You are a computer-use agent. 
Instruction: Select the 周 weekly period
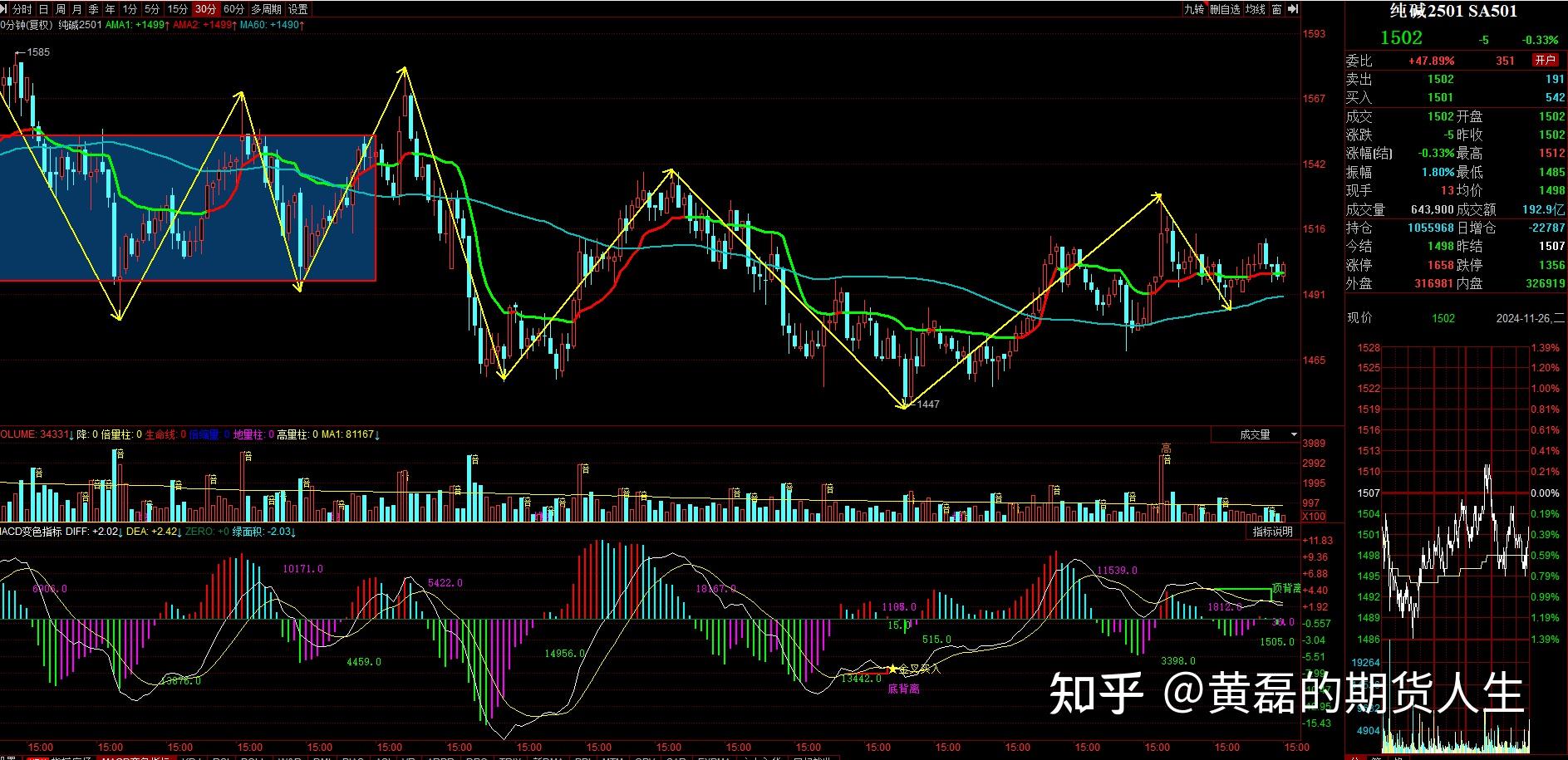tap(60, 9)
